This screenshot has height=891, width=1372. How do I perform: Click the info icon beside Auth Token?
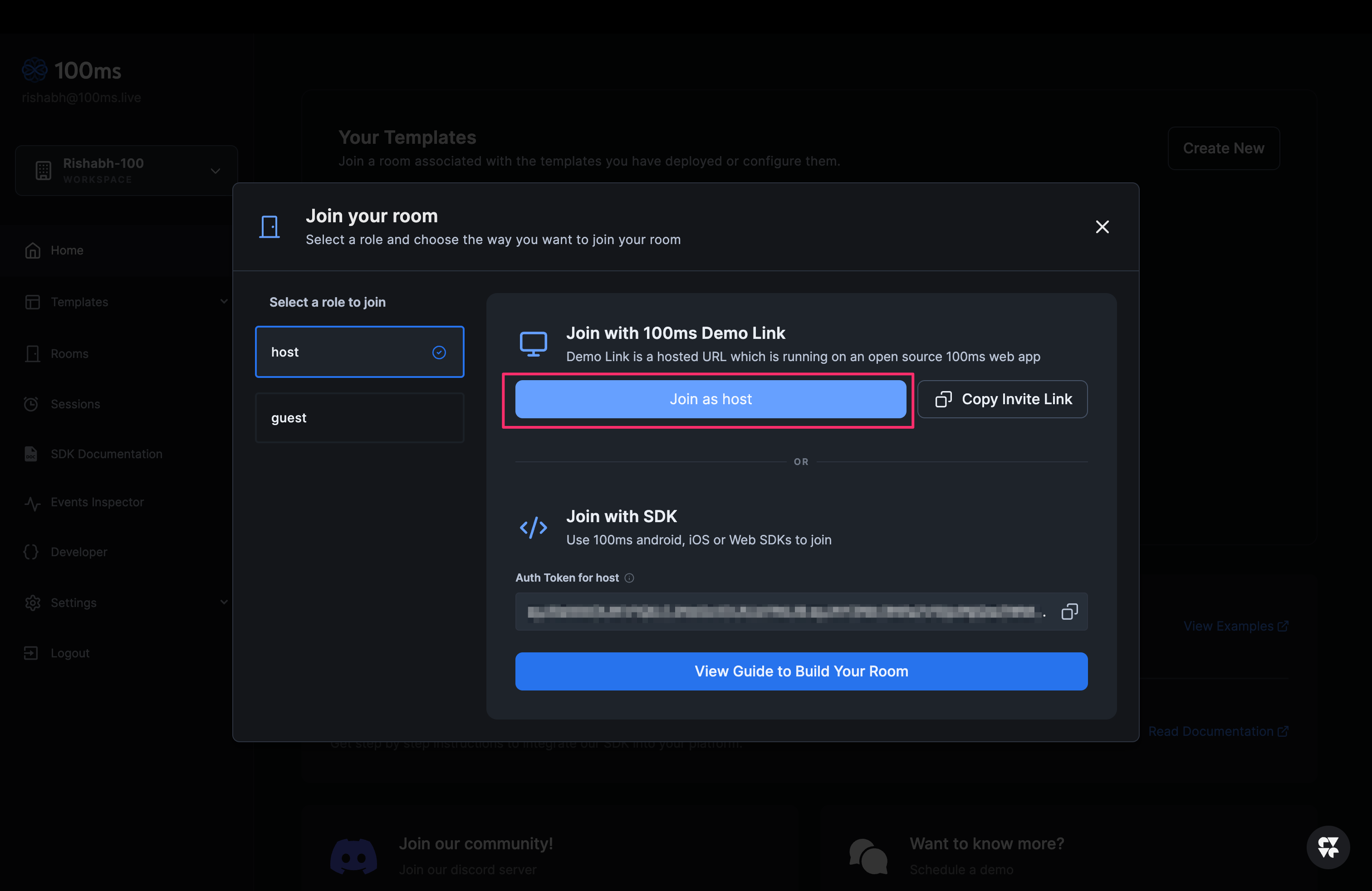click(629, 578)
